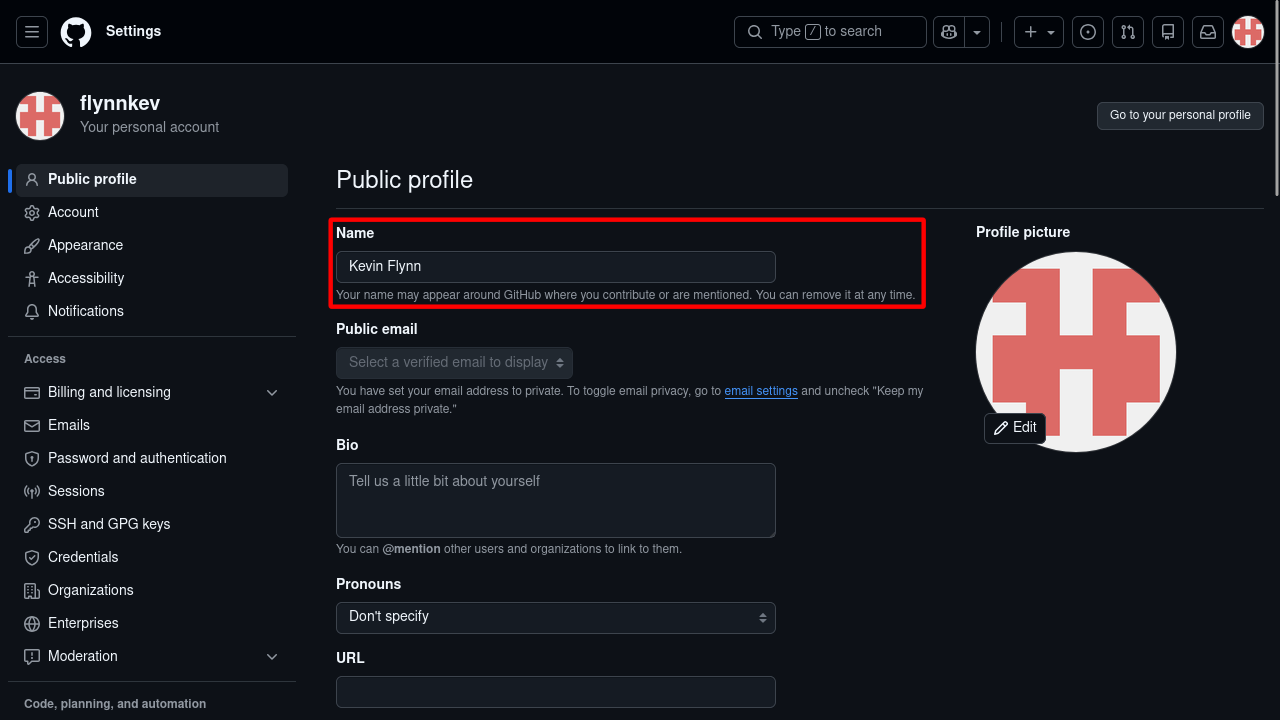Follow the email settings link
This screenshot has width=1280, height=720.
pos(761,391)
